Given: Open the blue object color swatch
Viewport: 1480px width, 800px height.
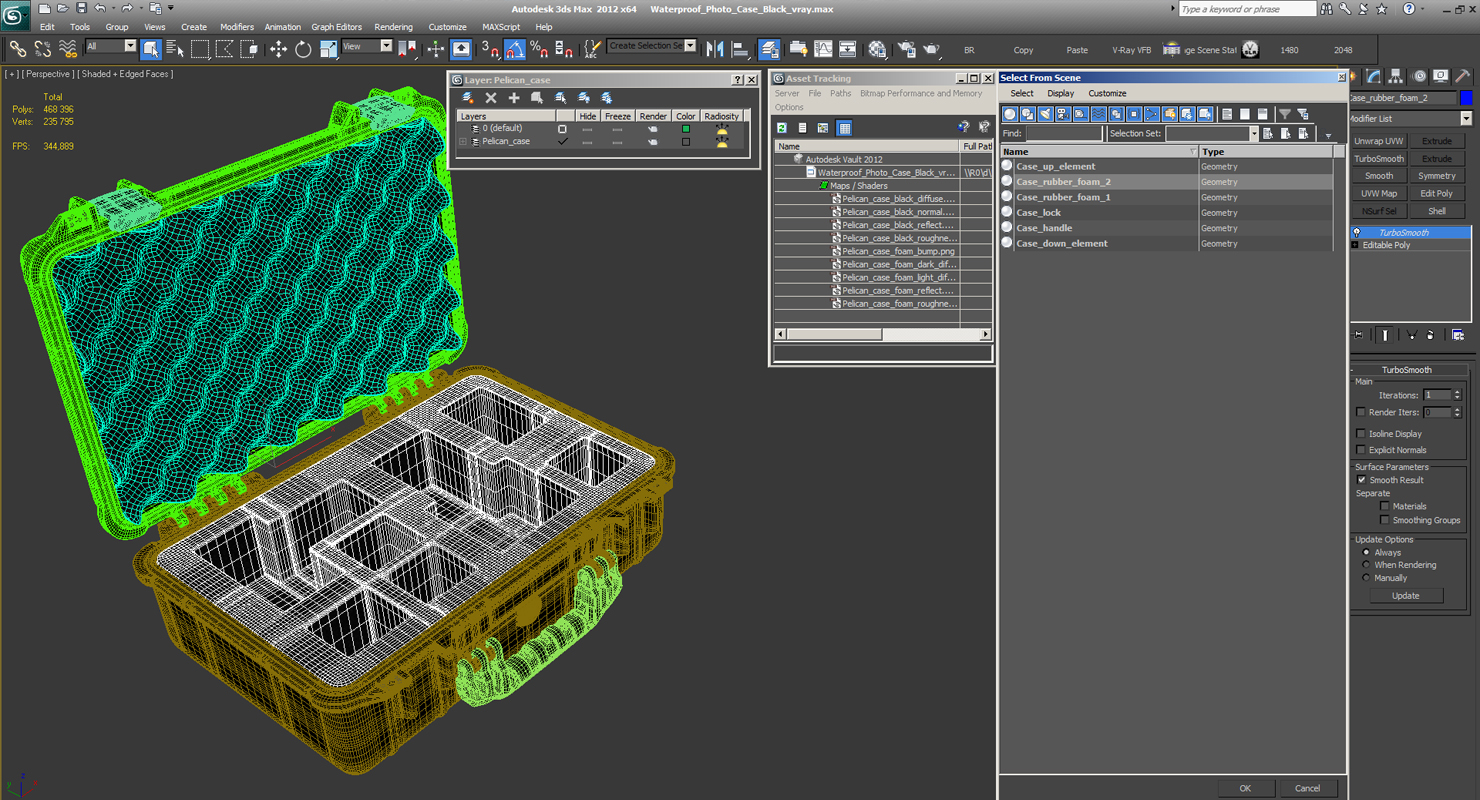Looking at the screenshot, I should (x=1466, y=98).
